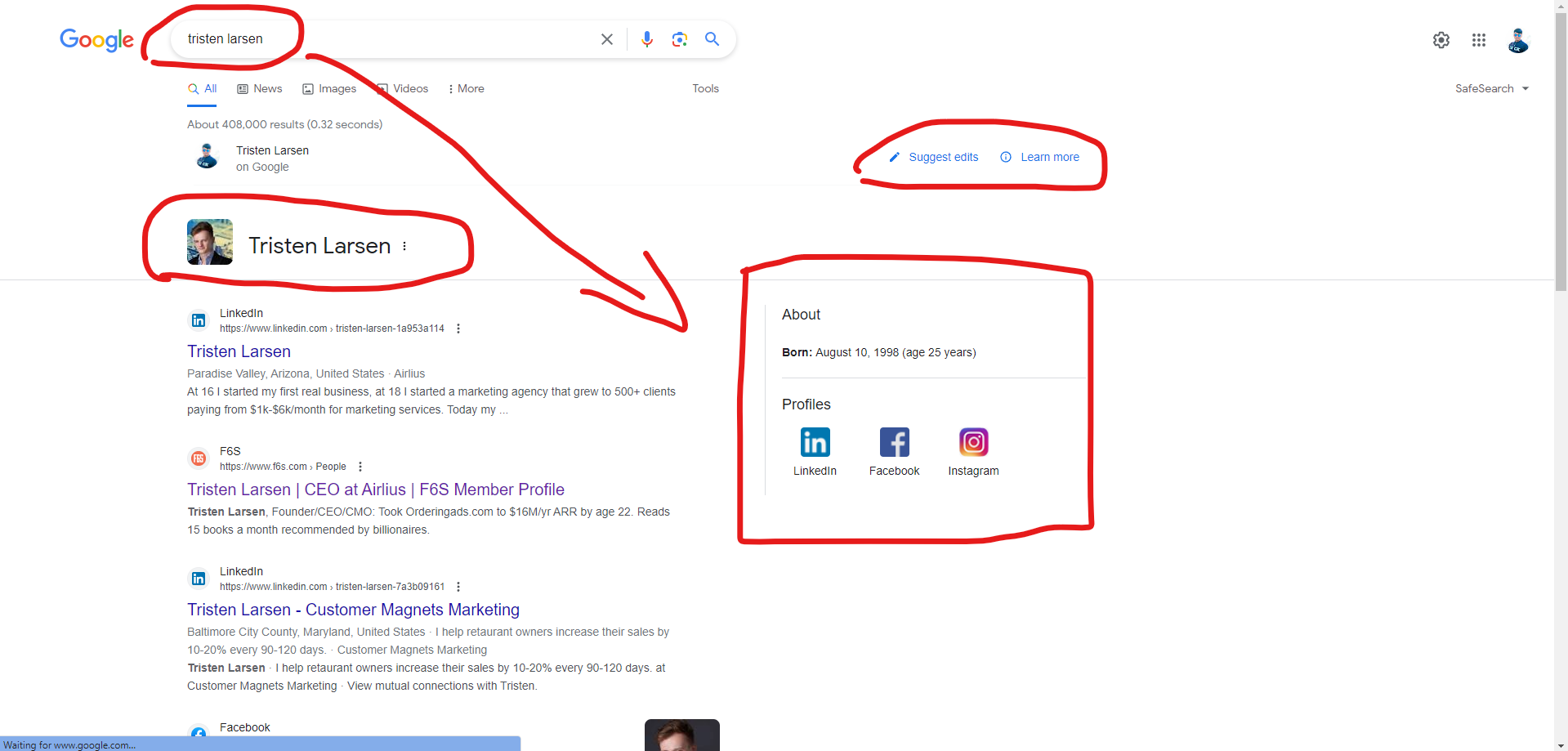Click LinkedIn favicon of Customer Magnets result
The width and height of the screenshot is (1568, 751).
coord(199,579)
